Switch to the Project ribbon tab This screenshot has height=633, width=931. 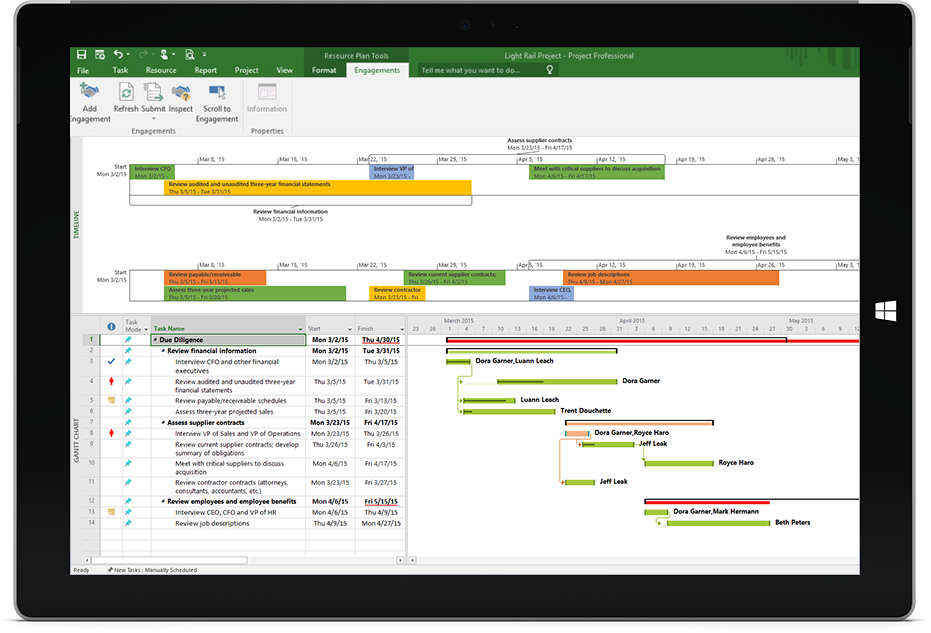[246, 70]
